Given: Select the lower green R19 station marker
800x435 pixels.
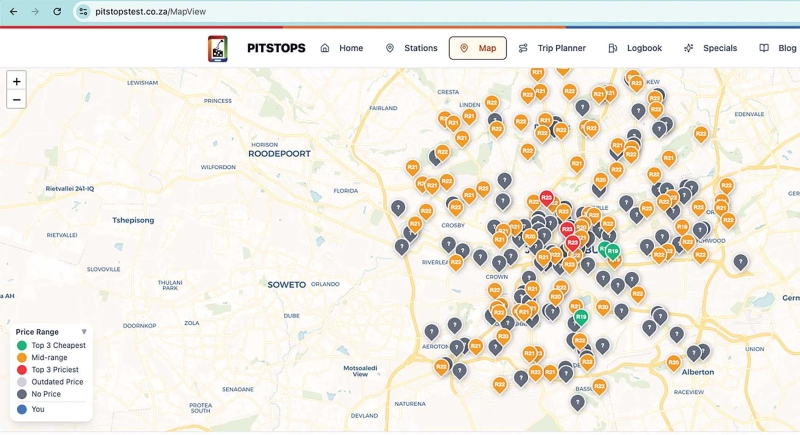Looking at the screenshot, I should [581, 316].
